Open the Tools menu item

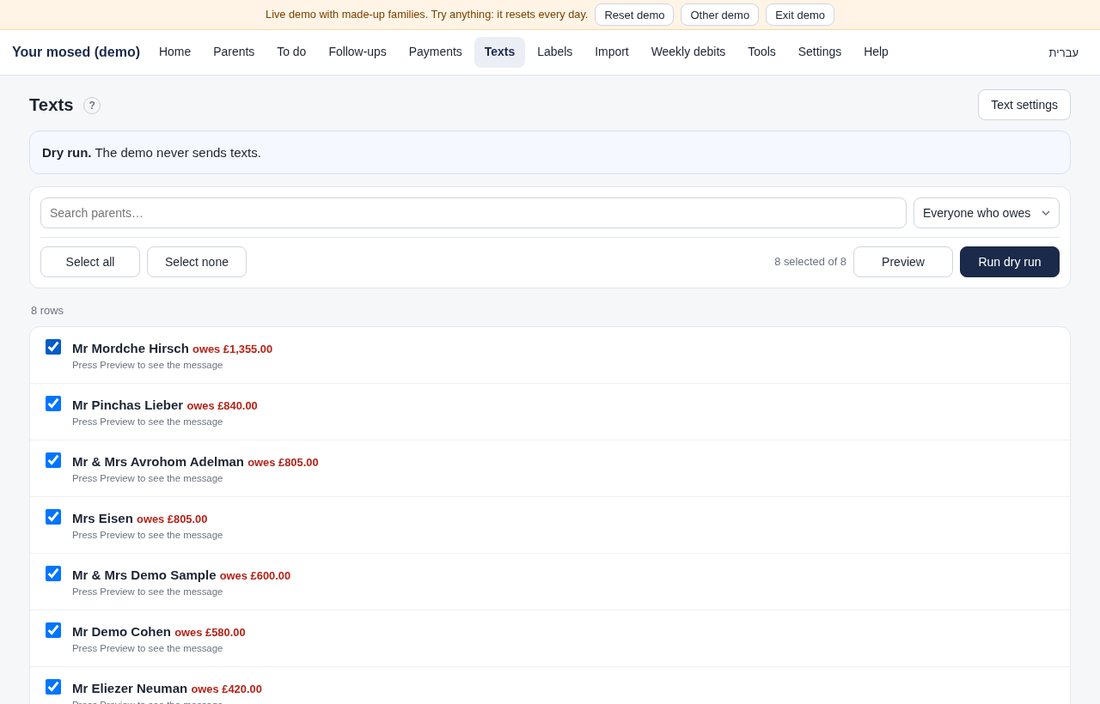pyautogui.click(x=762, y=52)
